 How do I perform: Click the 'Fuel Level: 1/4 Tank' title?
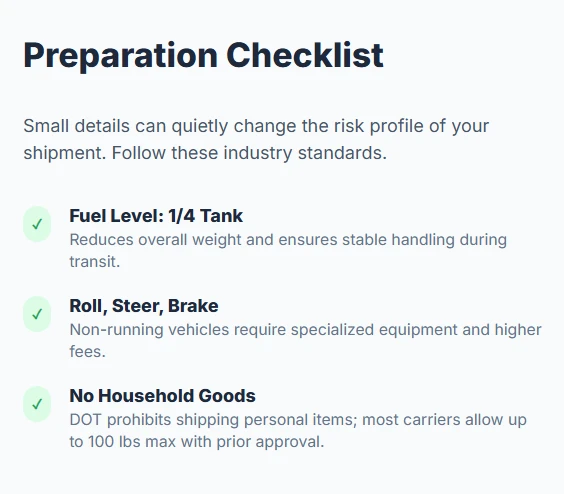(156, 216)
